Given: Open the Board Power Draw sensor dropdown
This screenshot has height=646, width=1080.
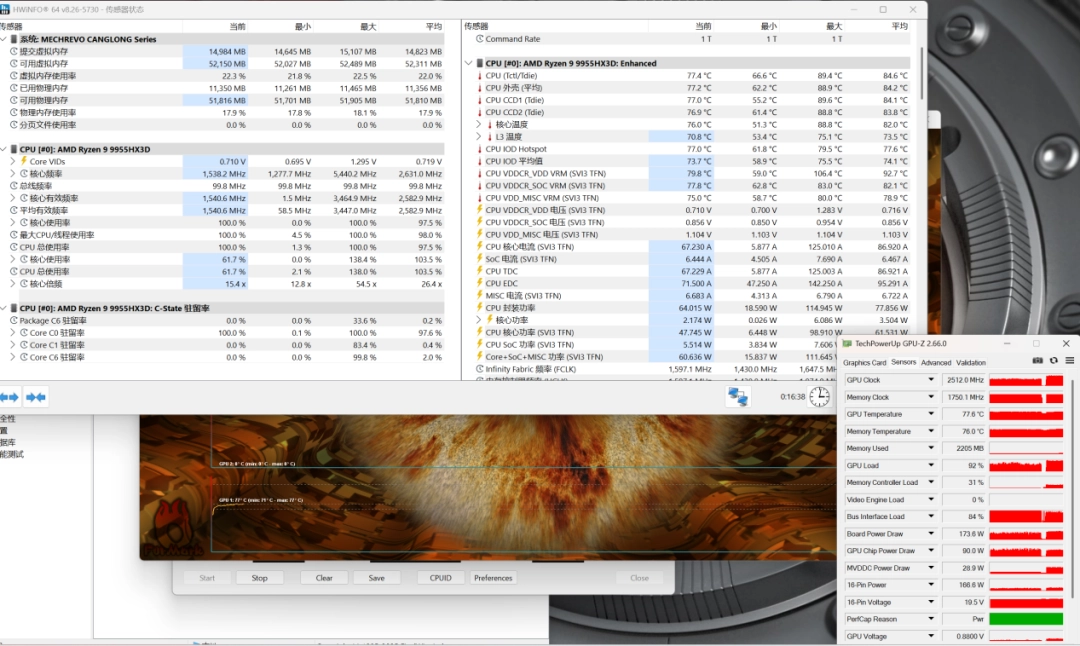Looking at the screenshot, I should tap(931, 534).
